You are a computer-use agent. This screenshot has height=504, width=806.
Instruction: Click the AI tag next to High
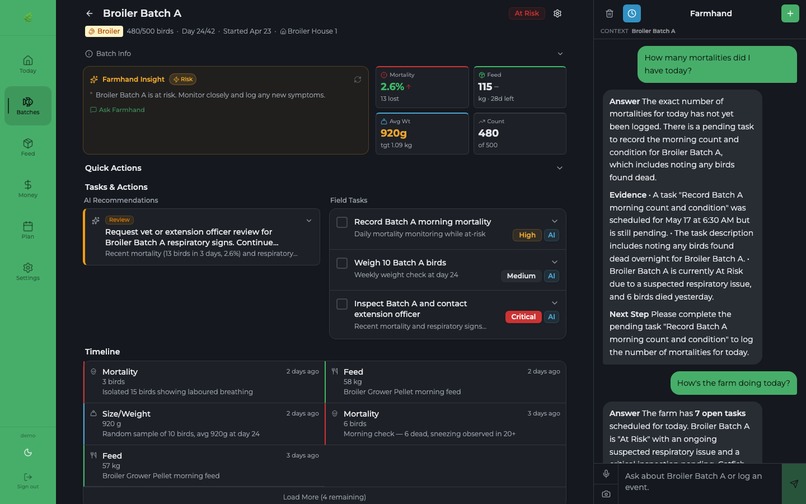551,235
